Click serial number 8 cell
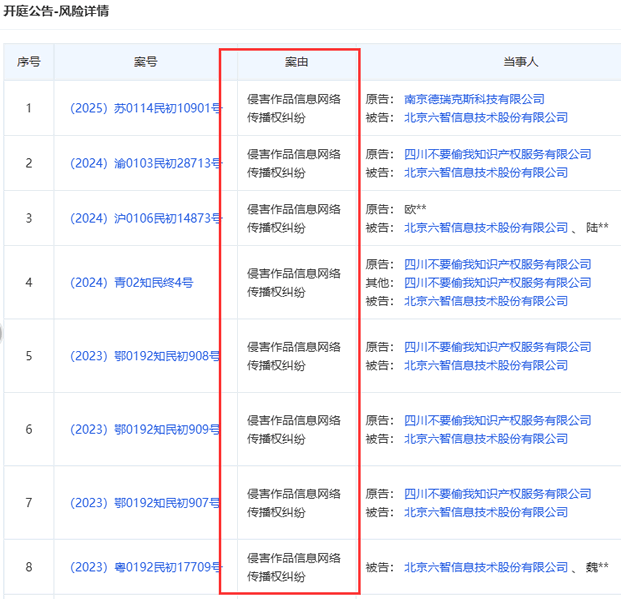Image resolution: width=621 pixels, height=599 pixels. point(29,567)
